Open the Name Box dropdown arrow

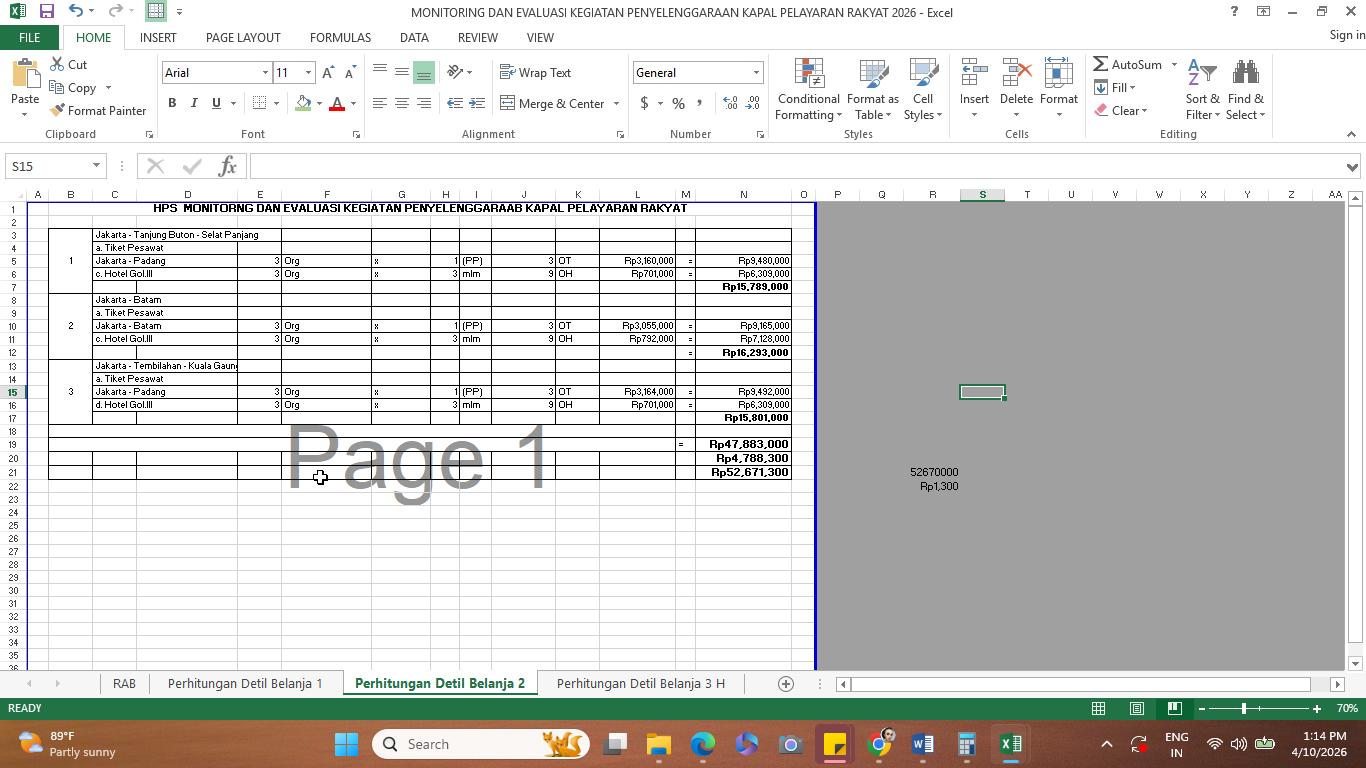click(96, 166)
